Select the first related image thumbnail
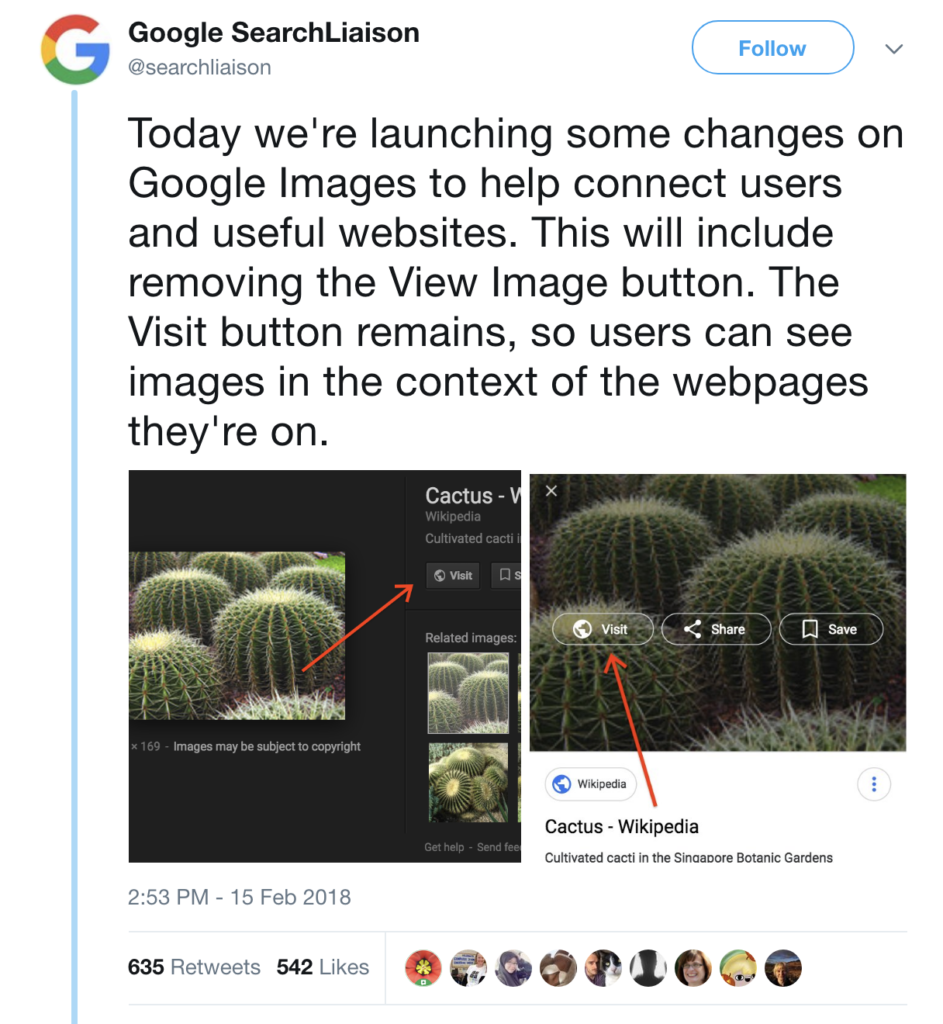The image size is (943, 1024). tap(468, 692)
